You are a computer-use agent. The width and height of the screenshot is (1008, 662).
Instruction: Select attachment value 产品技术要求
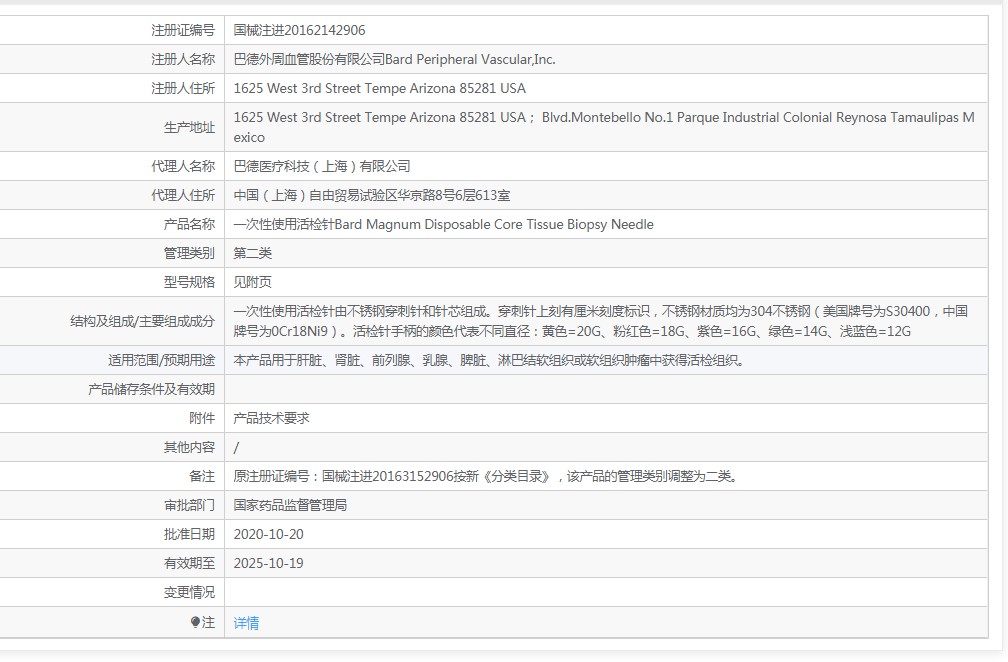pyautogui.click(x=271, y=418)
